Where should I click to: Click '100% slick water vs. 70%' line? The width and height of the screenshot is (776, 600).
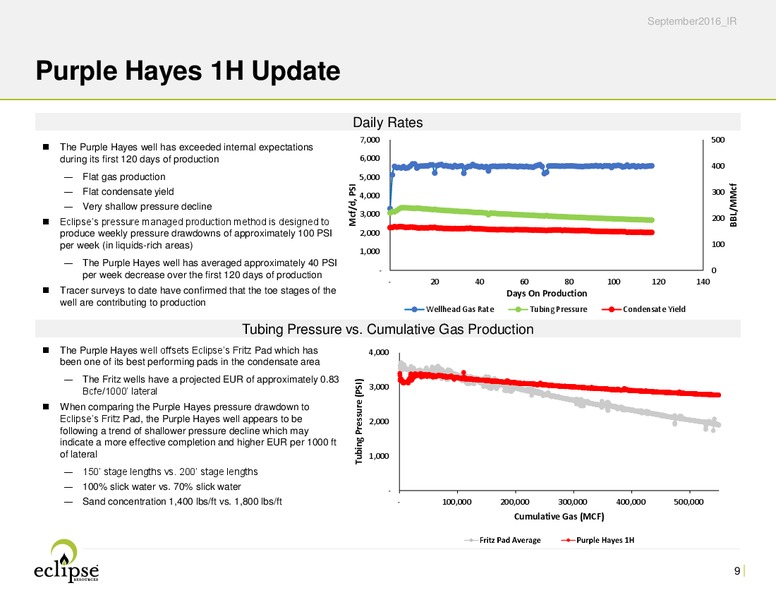click(x=161, y=487)
